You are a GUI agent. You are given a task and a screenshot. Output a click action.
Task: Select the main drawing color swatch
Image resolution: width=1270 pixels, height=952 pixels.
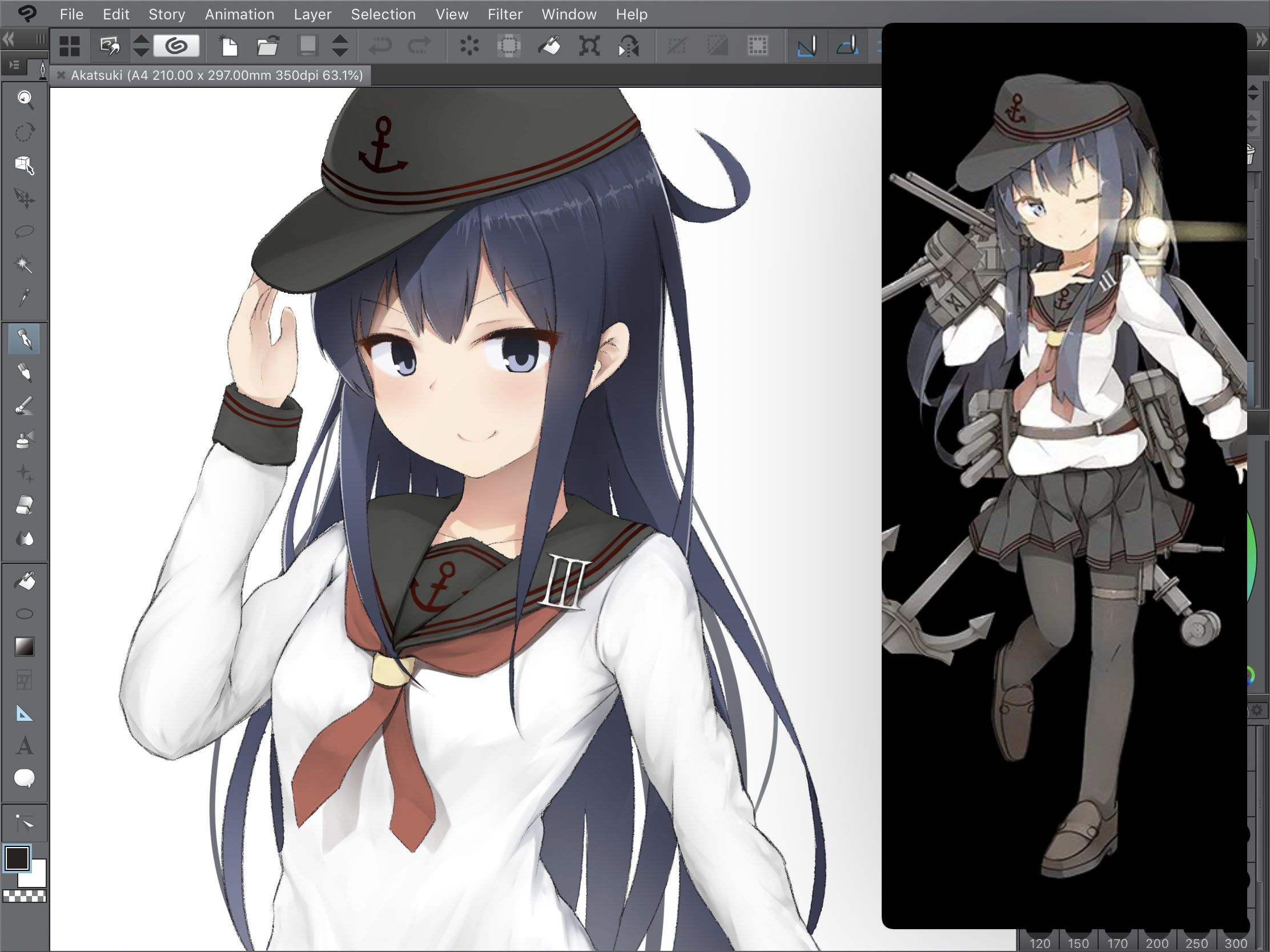17,858
